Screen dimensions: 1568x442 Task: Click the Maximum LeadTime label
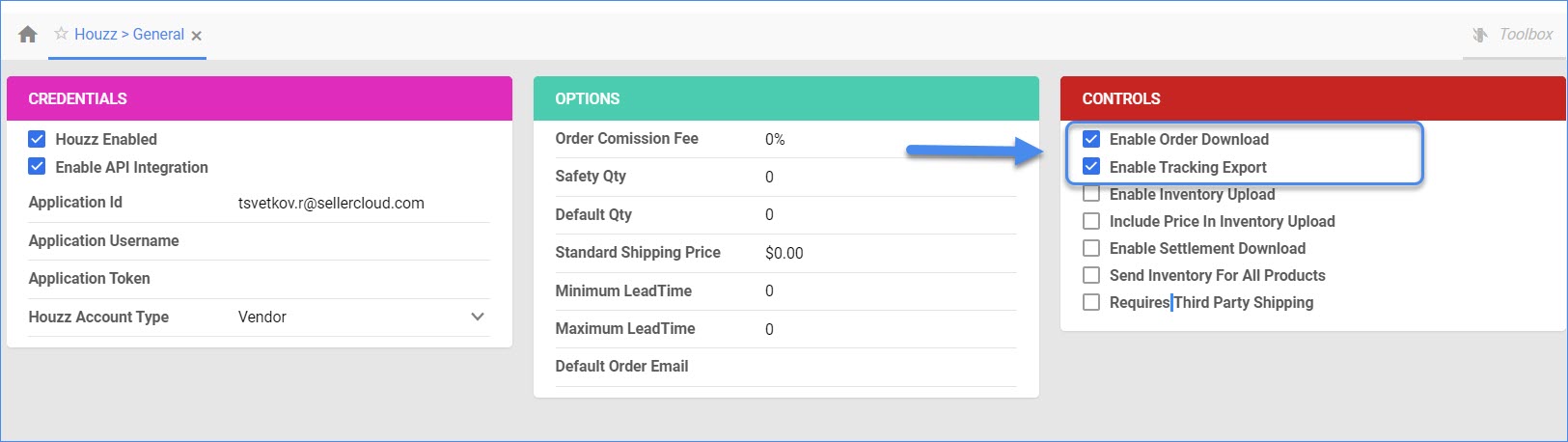(x=625, y=328)
